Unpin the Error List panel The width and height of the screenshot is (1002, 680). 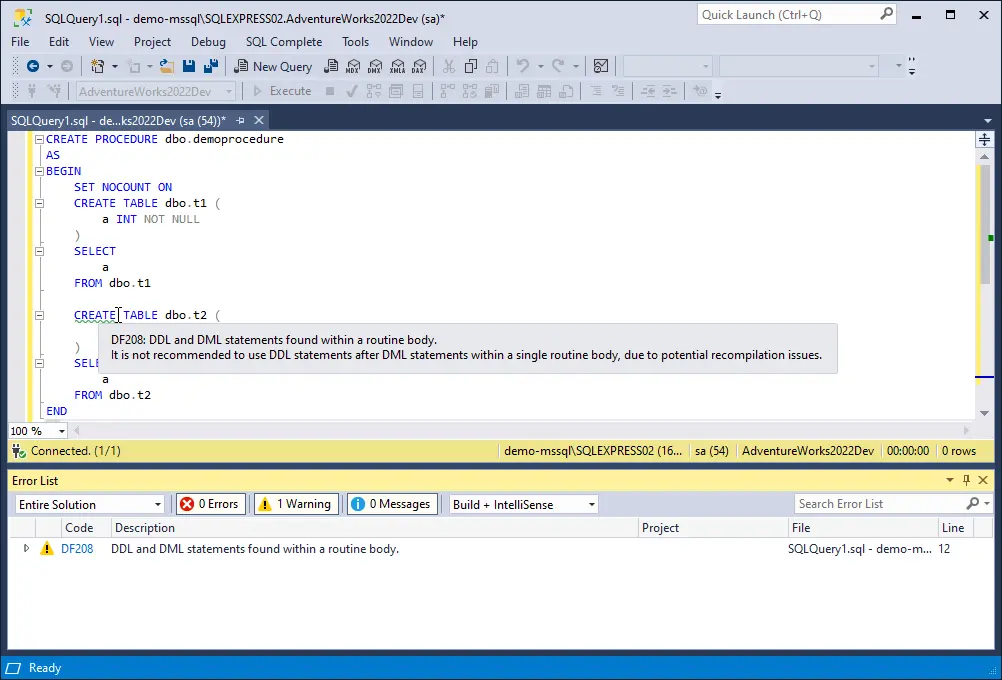[969, 480]
